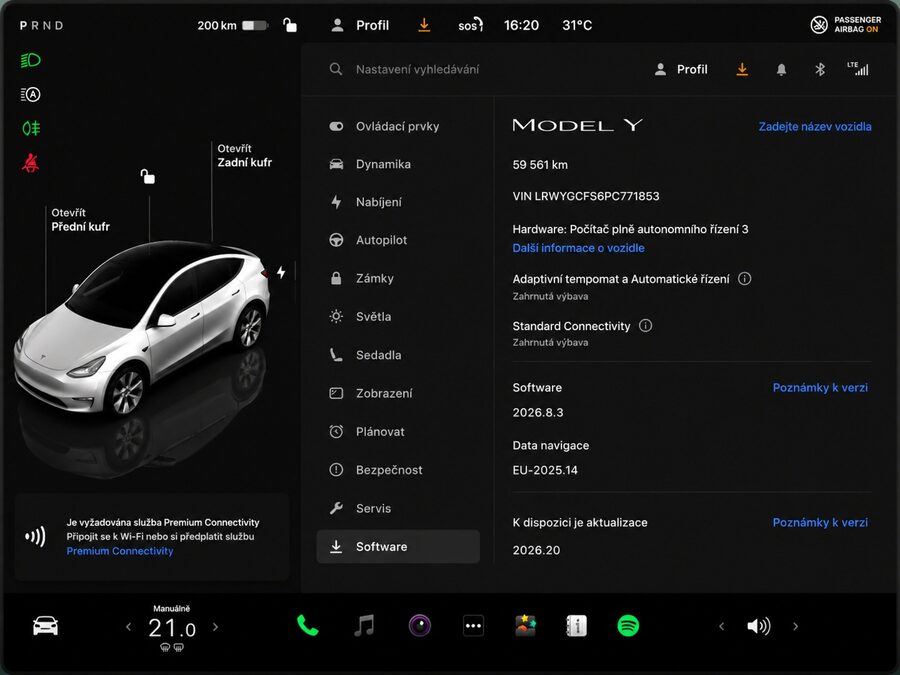The height and width of the screenshot is (675, 900).
Task: Tap software version 2026.8.3
Action: click(x=538, y=413)
